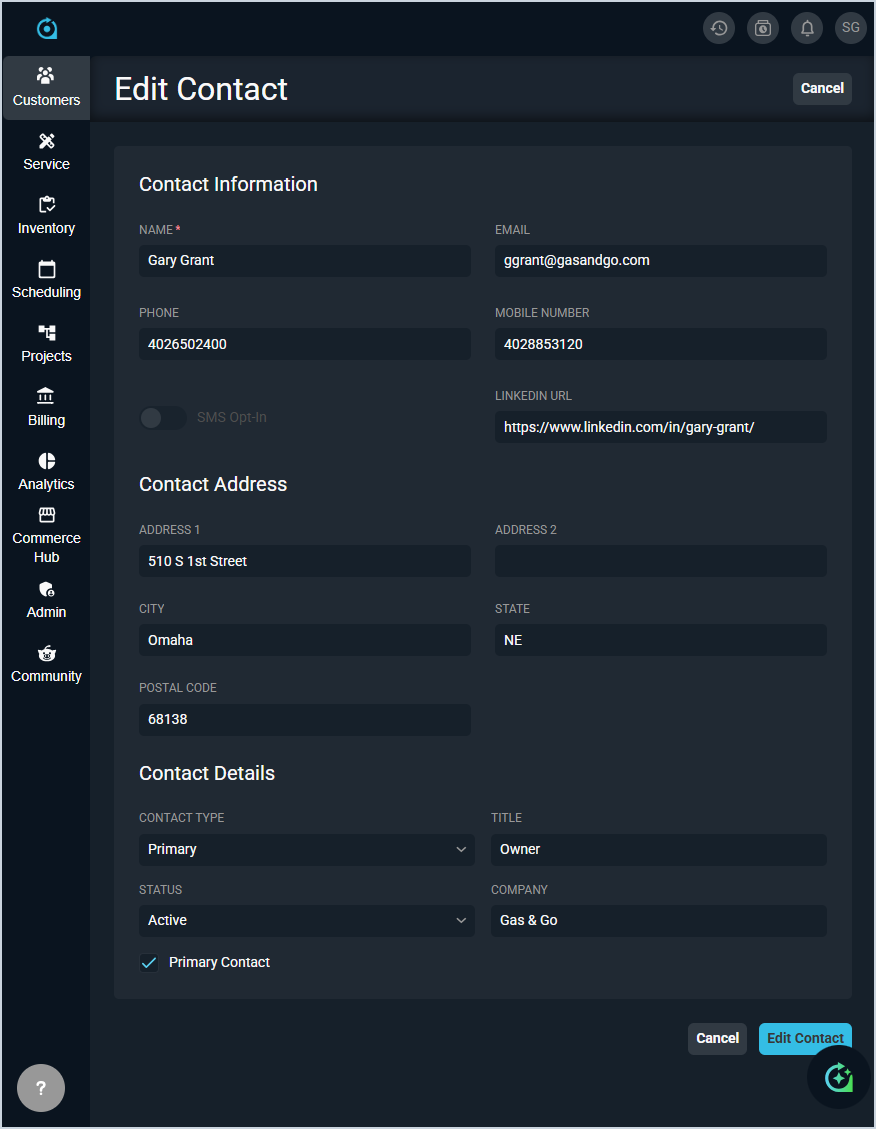This screenshot has height=1129, width=876.
Task: Click the LinkedIn URL input field
Action: (660, 427)
